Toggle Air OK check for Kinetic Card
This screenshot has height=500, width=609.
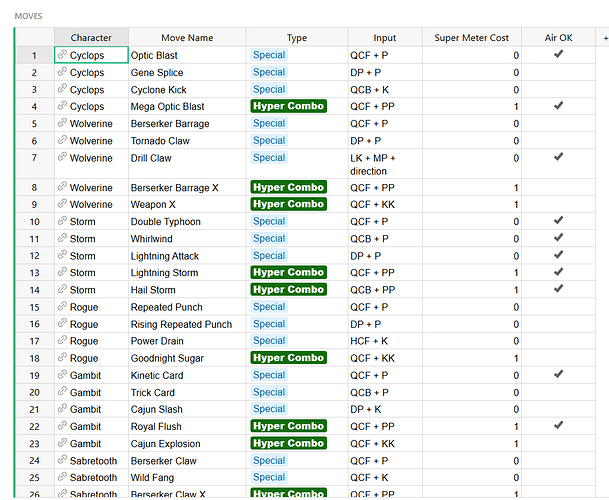[559, 374]
